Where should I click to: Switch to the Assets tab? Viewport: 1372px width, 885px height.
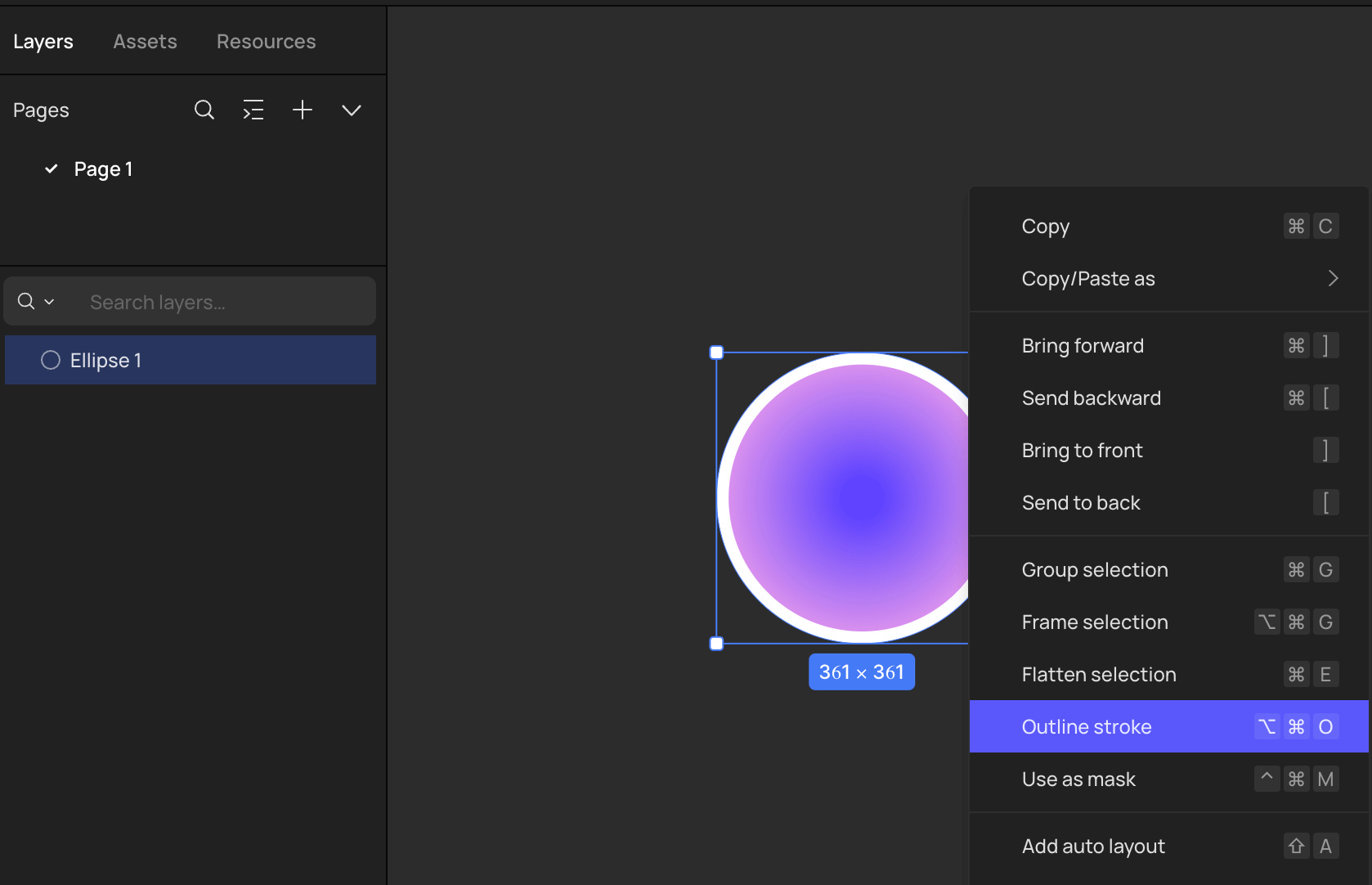(145, 41)
